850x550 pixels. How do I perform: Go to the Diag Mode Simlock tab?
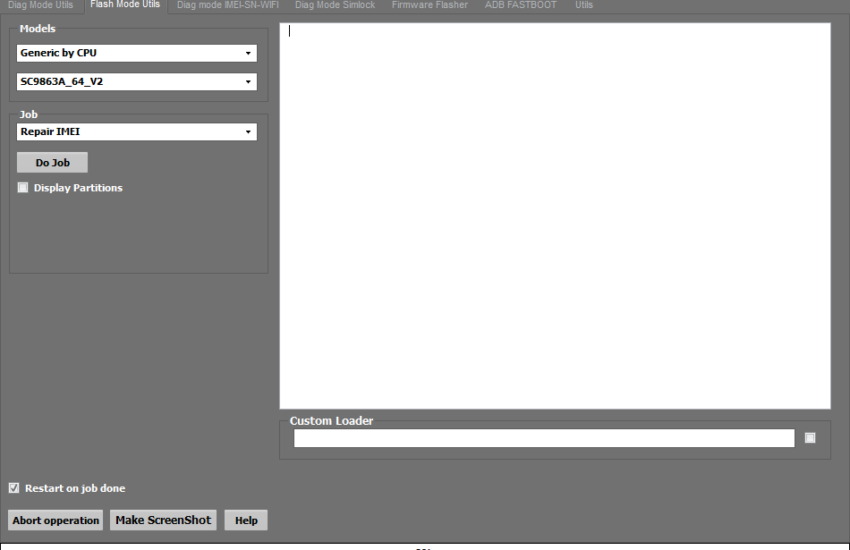pos(335,5)
